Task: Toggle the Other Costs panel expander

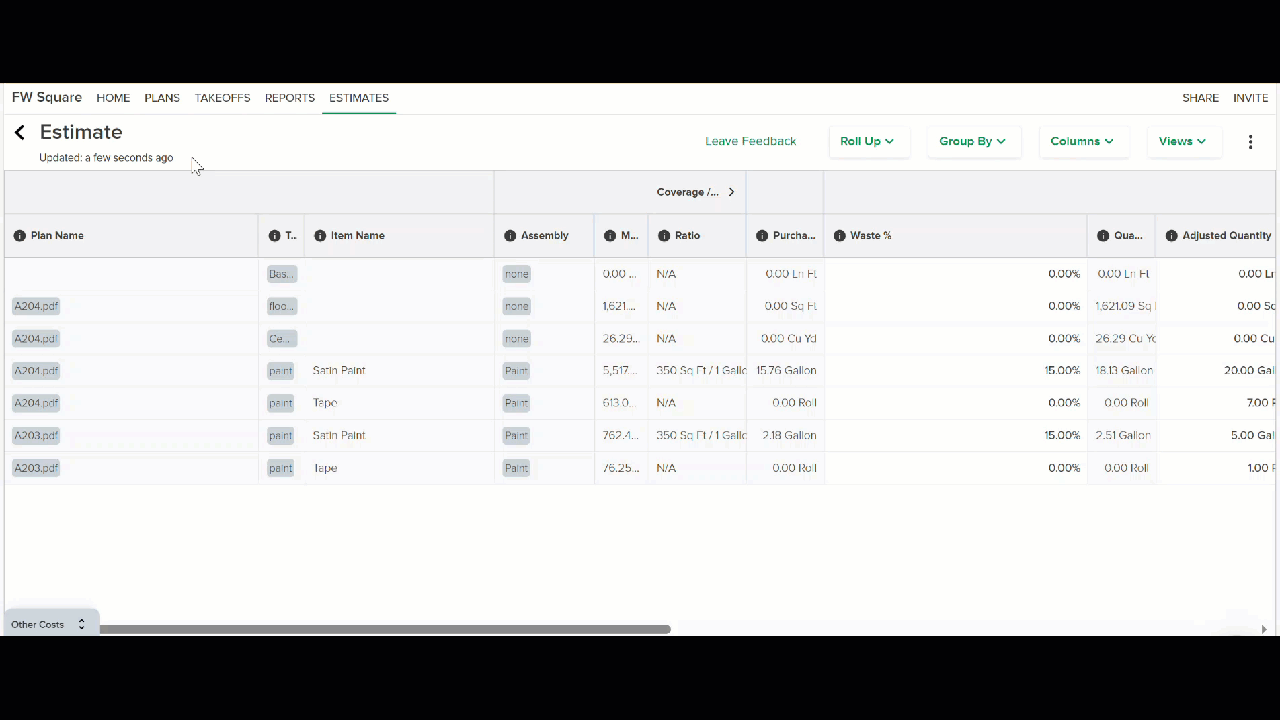Action: [x=81, y=624]
